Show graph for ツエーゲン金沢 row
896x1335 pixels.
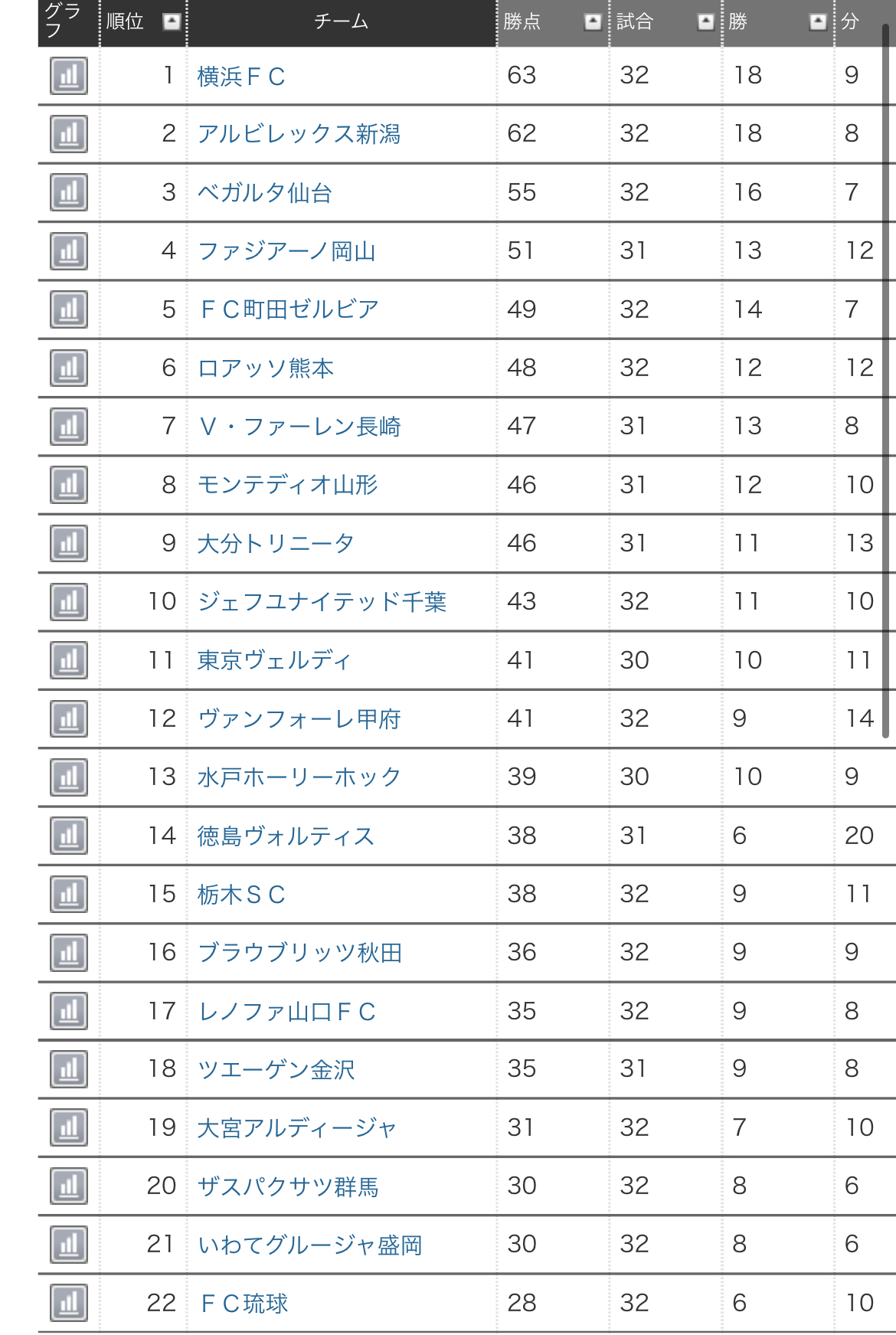tap(69, 1069)
